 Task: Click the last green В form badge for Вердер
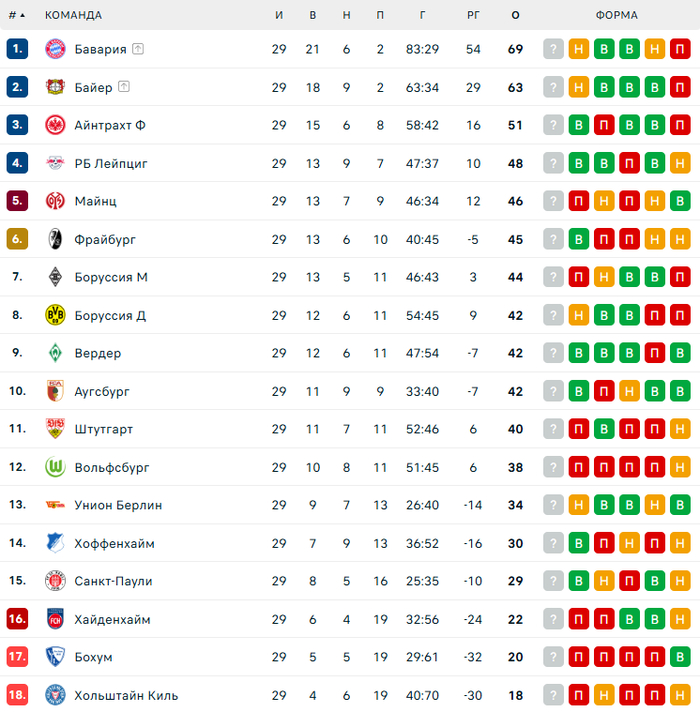tap(680, 353)
